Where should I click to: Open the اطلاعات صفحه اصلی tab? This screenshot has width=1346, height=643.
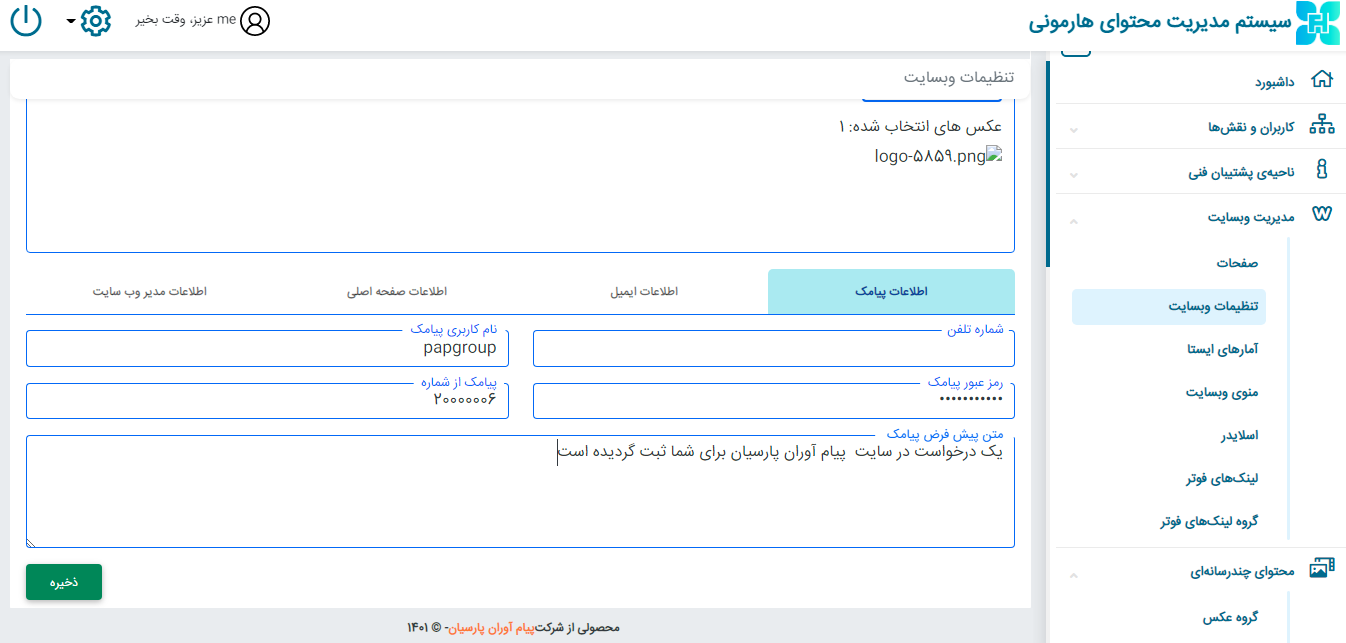click(x=397, y=291)
